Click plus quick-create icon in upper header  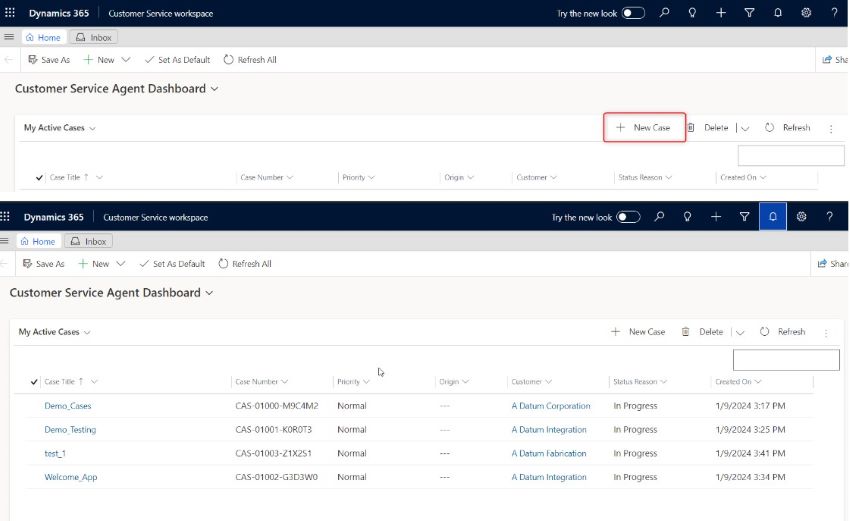point(721,12)
